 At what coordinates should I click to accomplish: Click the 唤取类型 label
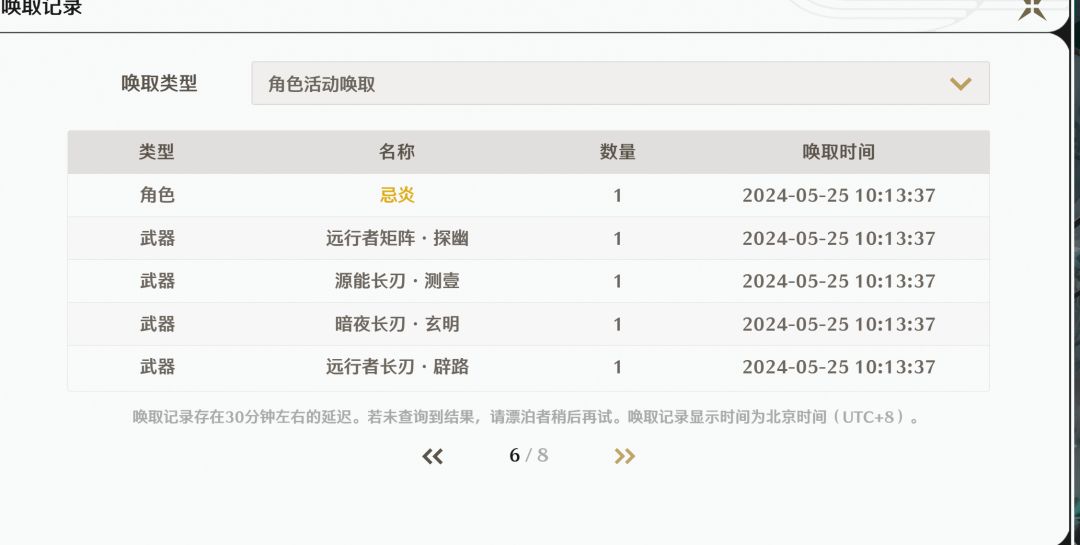tap(159, 83)
